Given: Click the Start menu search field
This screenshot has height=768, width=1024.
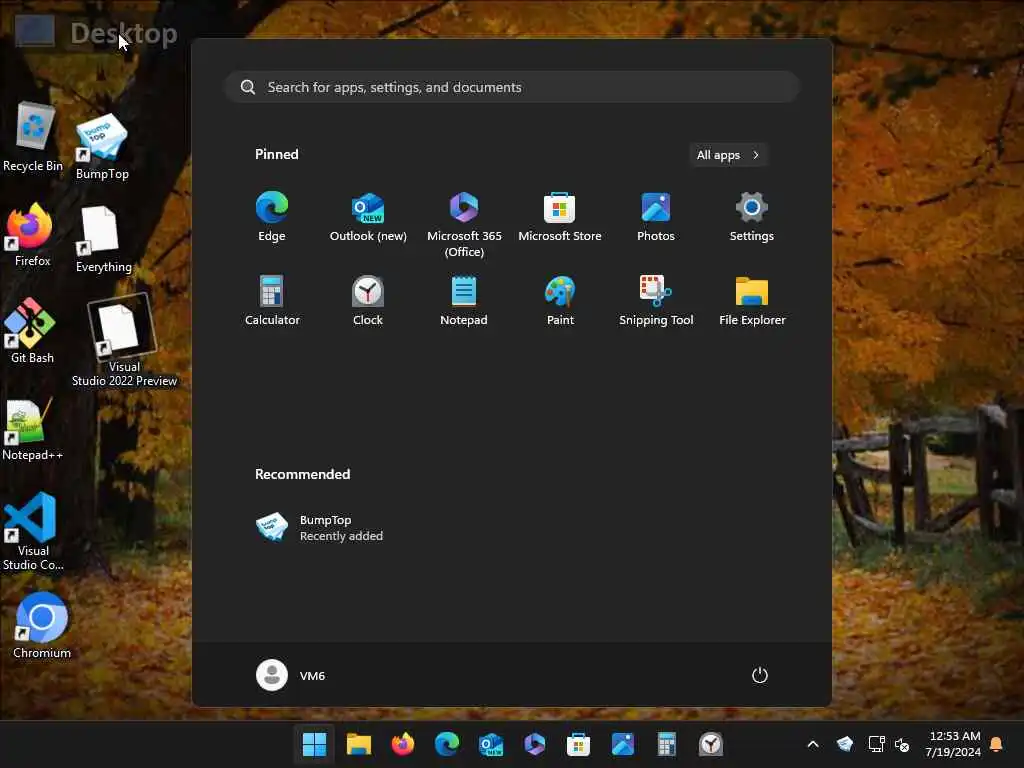Looking at the screenshot, I should click(513, 87).
